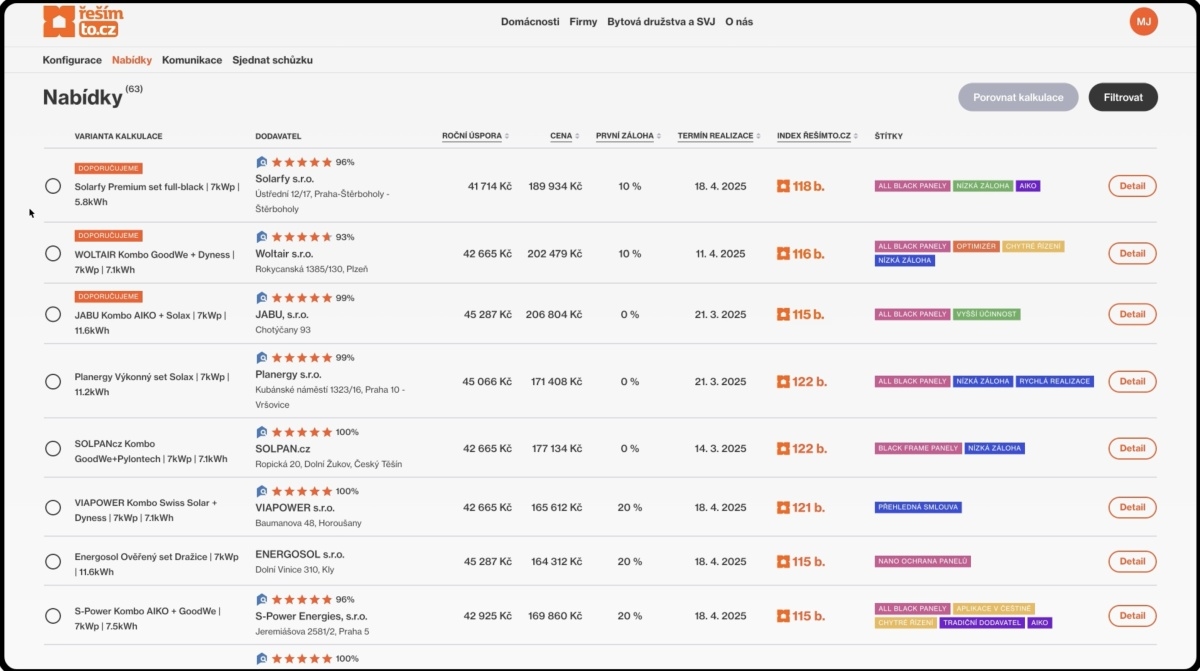Open the Sjednat schůzku tab
The height and width of the screenshot is (671, 1200).
coord(272,60)
